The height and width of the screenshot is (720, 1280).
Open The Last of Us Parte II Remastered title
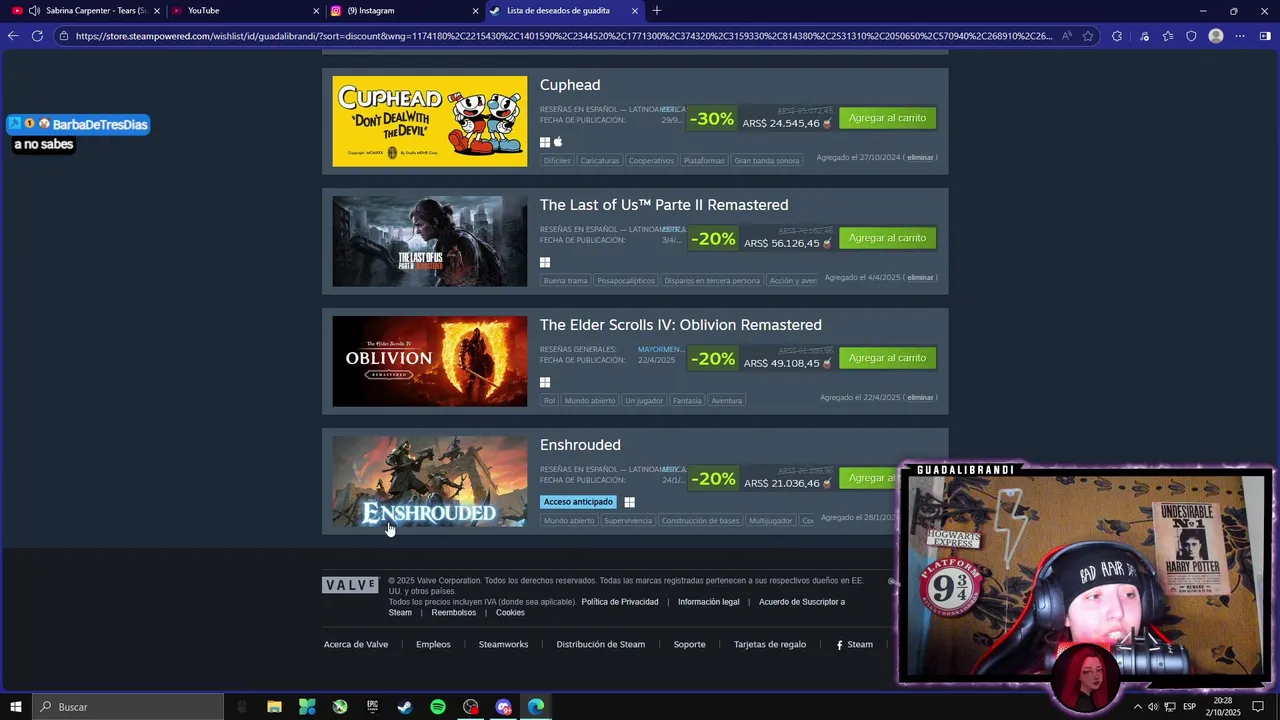point(664,205)
